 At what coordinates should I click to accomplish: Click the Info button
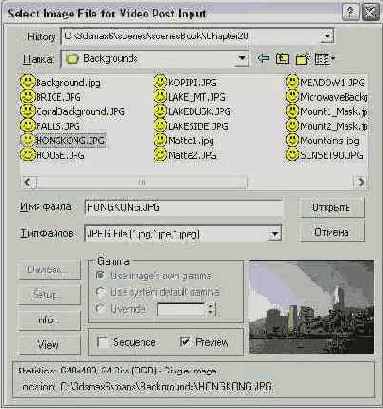point(49,320)
